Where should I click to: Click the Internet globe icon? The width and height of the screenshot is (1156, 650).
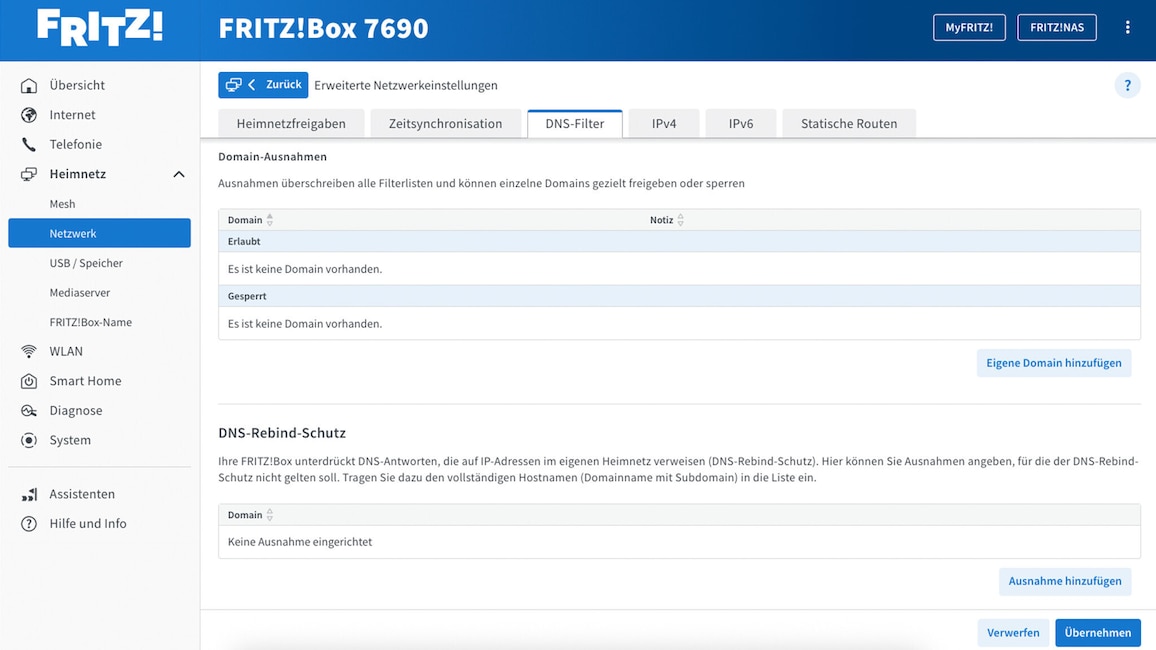pos(29,115)
